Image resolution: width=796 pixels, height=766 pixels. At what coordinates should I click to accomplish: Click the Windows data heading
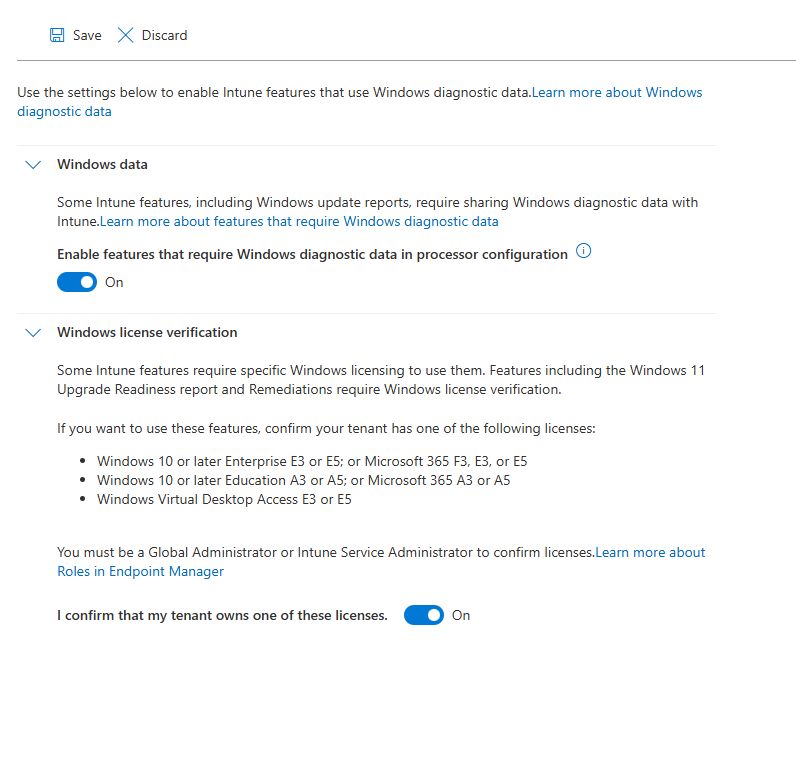(103, 164)
